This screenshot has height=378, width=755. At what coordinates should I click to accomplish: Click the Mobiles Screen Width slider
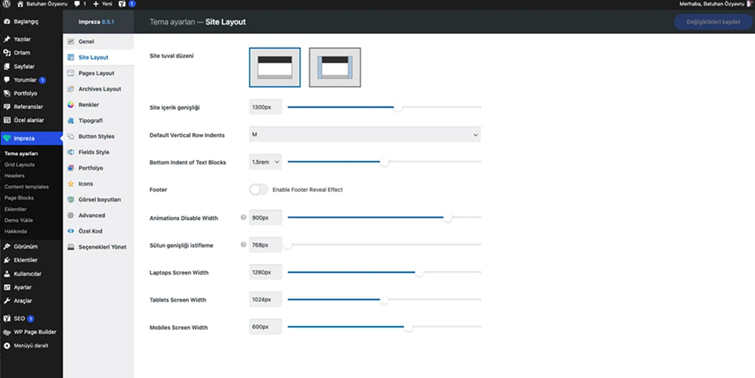384,327
